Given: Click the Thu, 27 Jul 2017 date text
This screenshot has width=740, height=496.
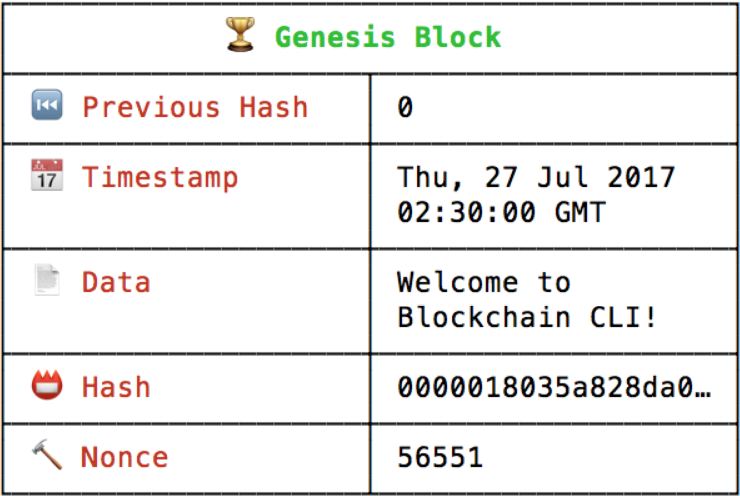Looking at the screenshot, I should click(x=536, y=177).
